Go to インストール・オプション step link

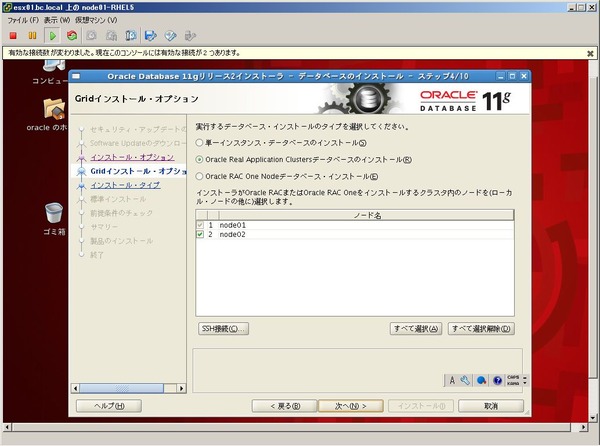coord(132,157)
